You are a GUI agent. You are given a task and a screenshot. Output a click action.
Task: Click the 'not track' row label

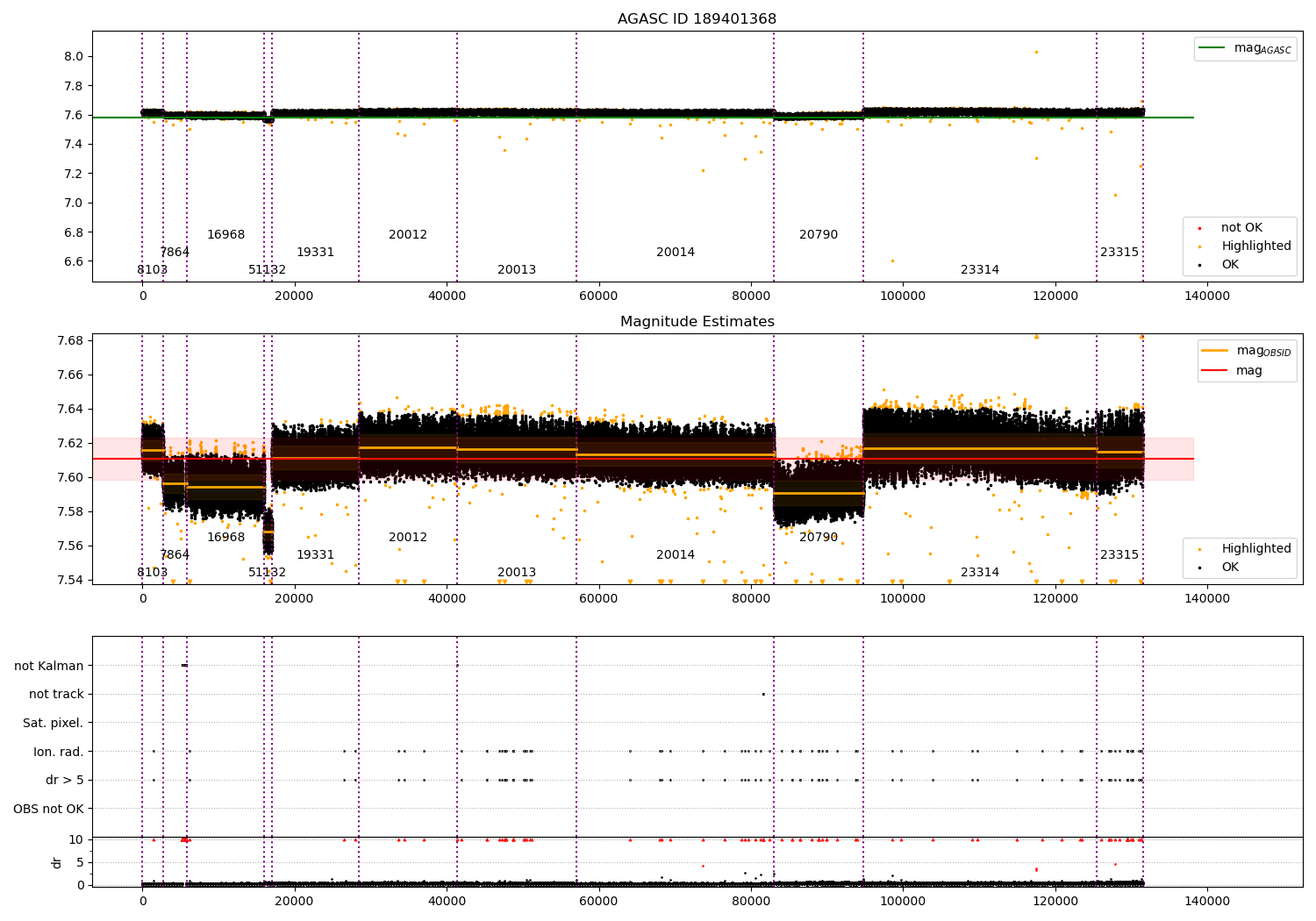[x=56, y=695]
